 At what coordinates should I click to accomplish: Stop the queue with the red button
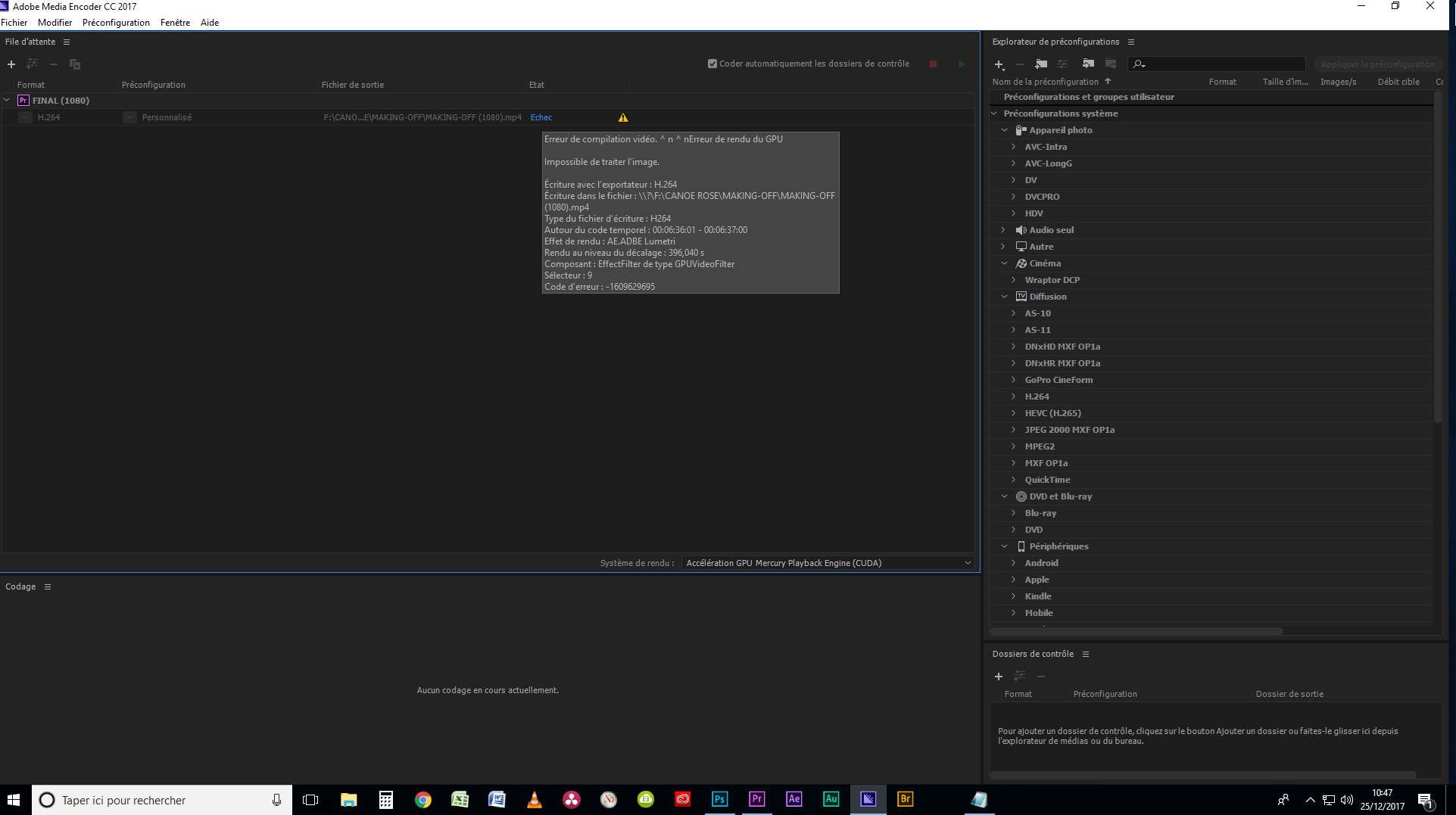[934, 64]
